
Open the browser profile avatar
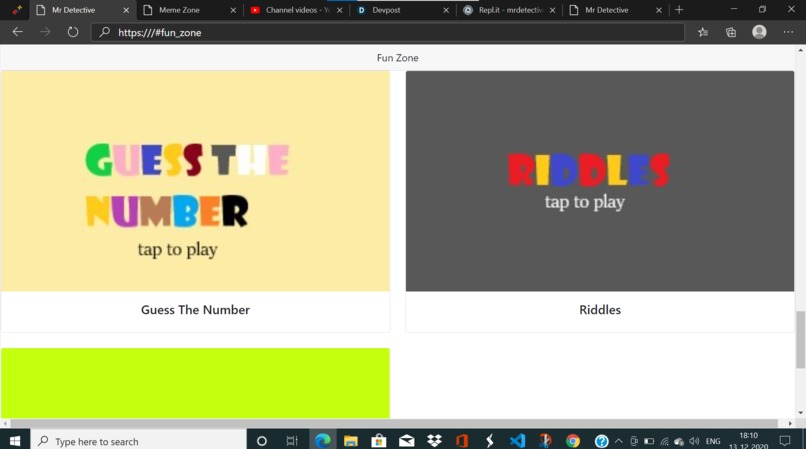point(759,32)
